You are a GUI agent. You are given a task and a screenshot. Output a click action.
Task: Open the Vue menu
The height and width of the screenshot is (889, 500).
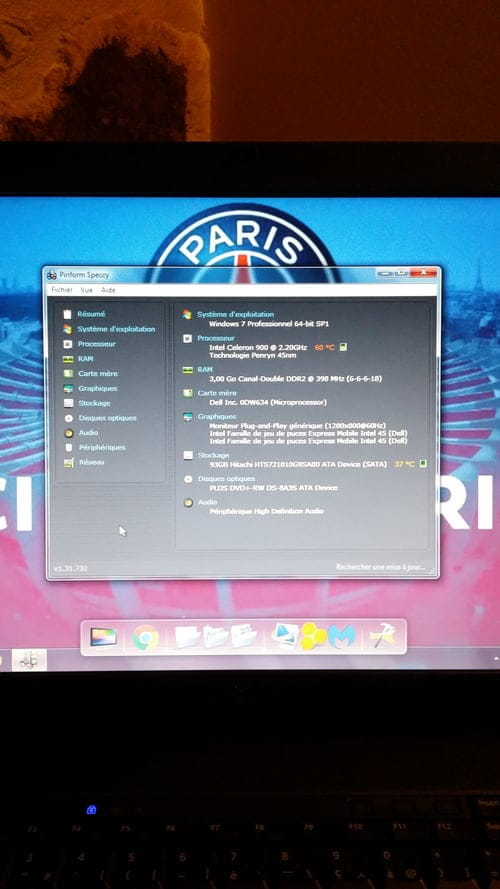86,290
